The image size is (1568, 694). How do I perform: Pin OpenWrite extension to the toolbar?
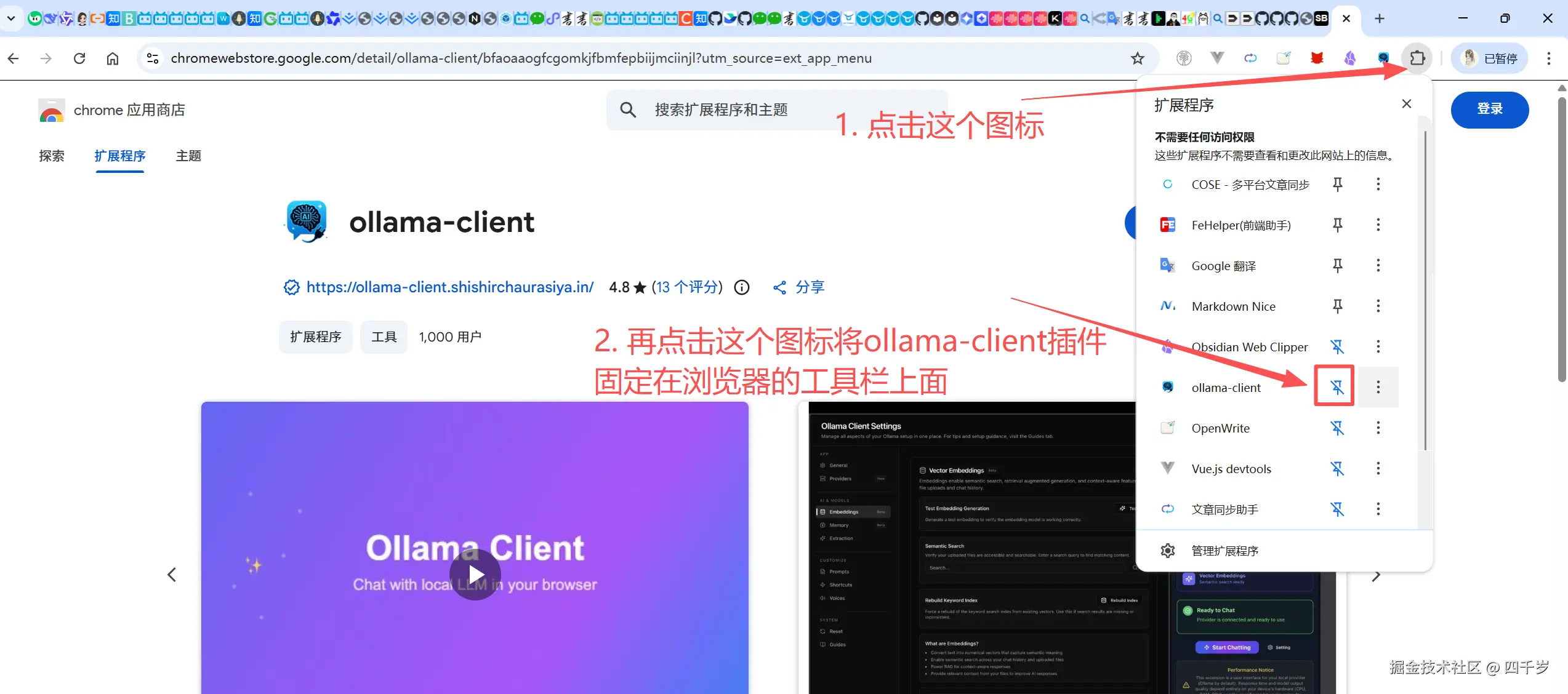pos(1338,428)
